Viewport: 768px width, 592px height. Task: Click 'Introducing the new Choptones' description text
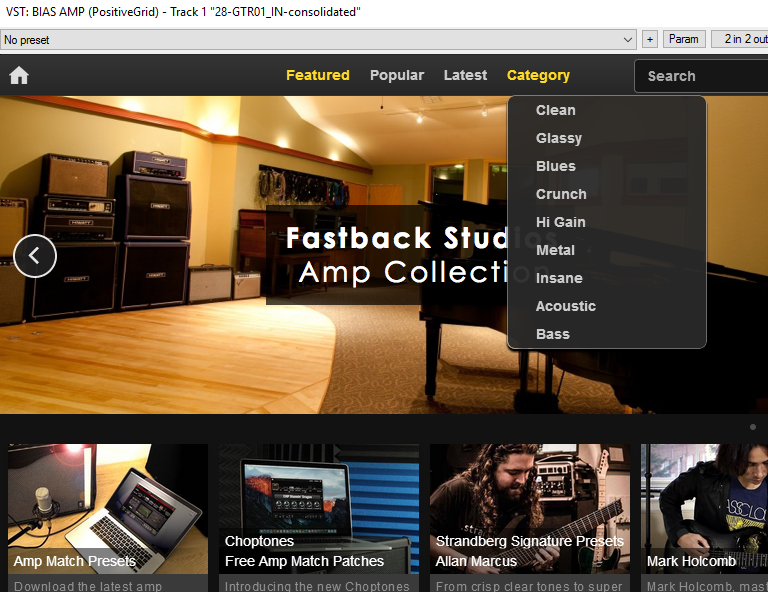(317, 586)
